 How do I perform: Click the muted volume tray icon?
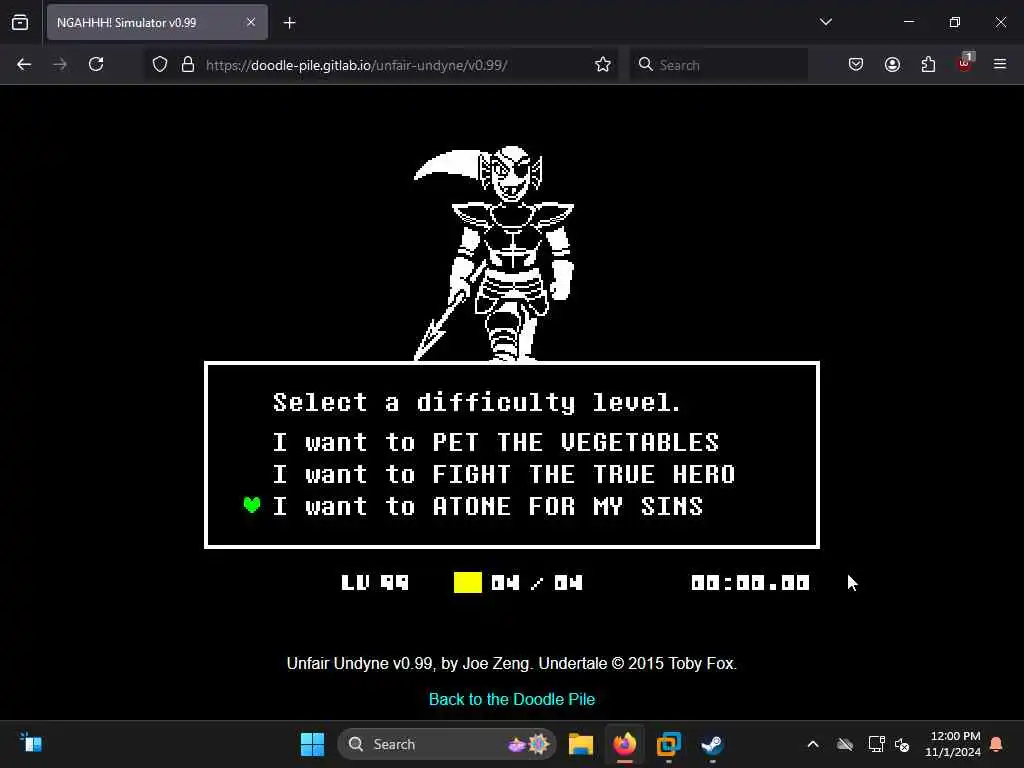coord(903,744)
